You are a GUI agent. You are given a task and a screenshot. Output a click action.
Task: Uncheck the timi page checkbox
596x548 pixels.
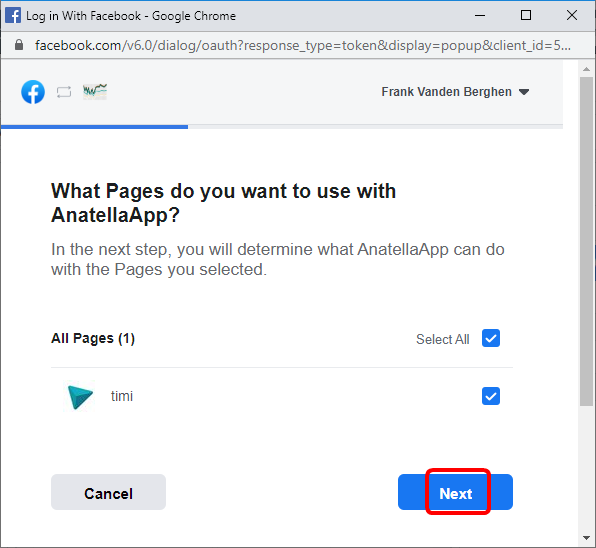tap(491, 396)
